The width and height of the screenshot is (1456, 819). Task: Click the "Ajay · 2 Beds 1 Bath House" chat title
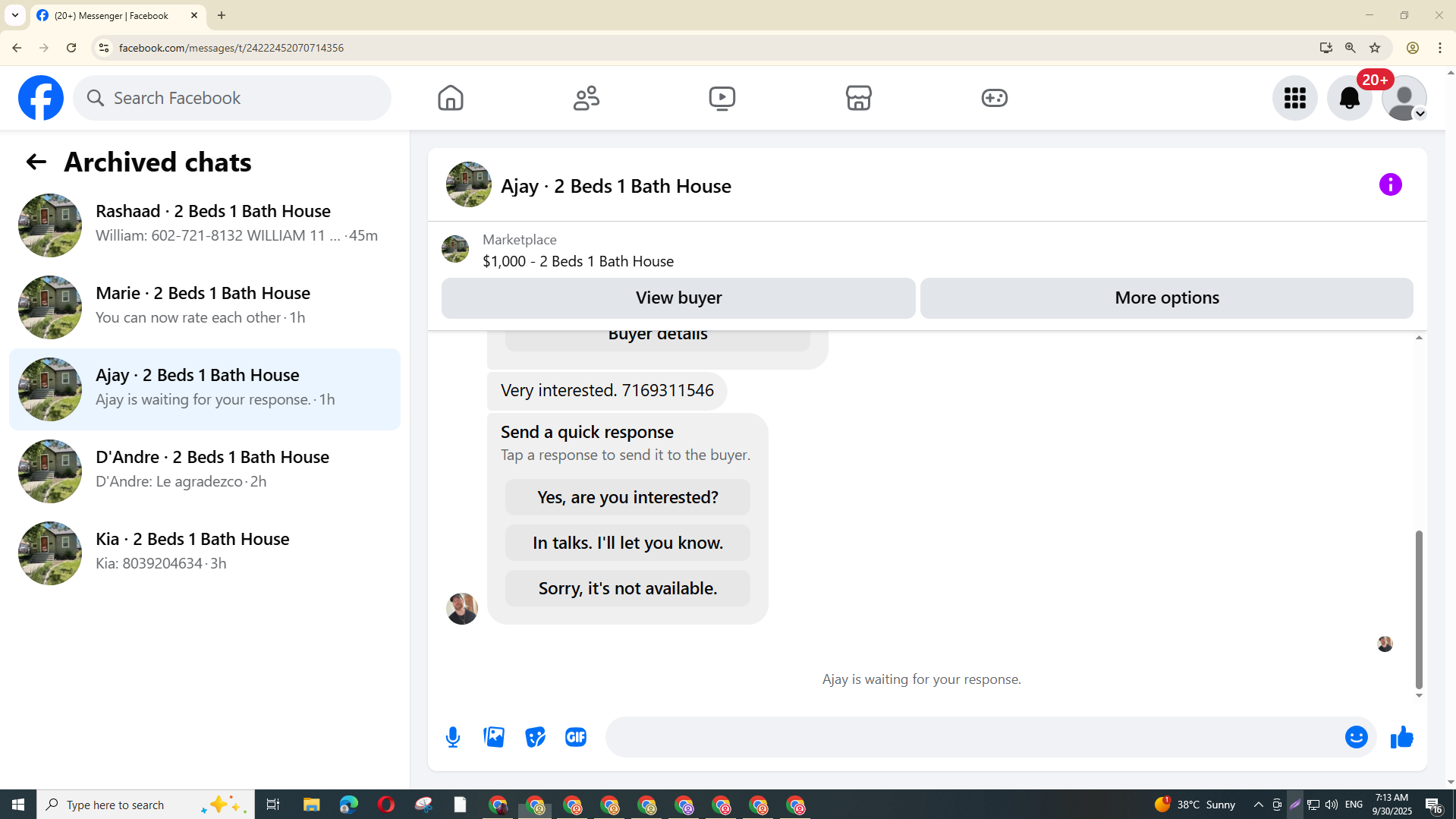tap(615, 186)
